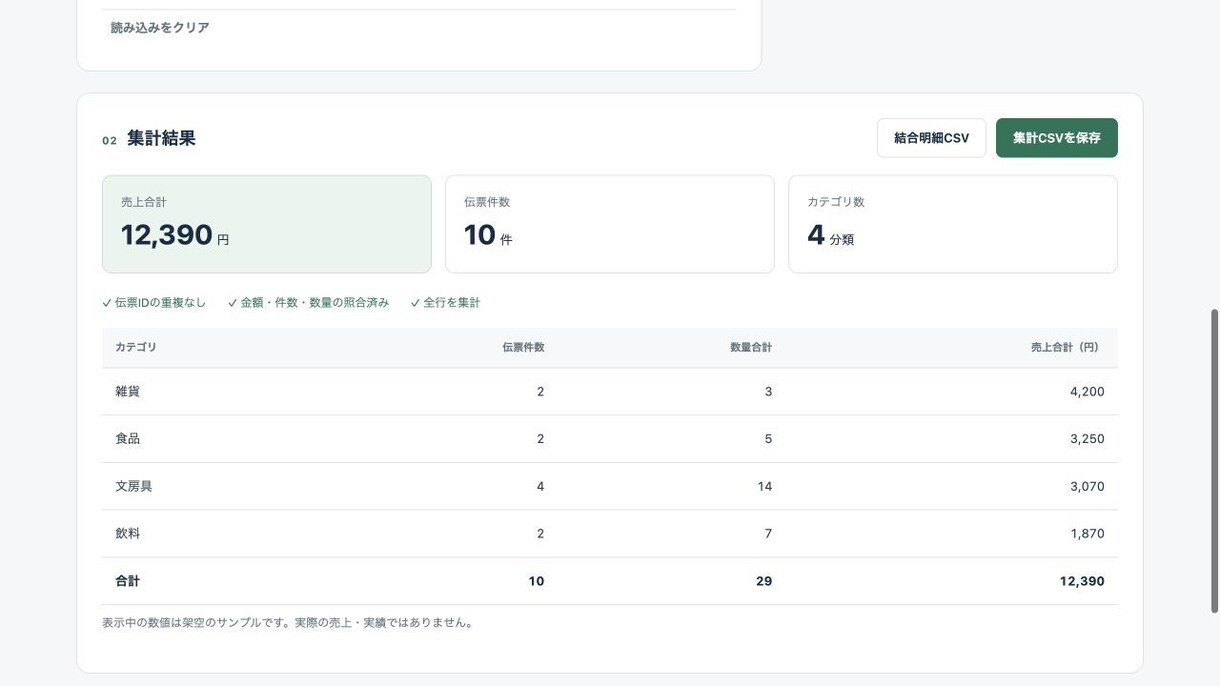
Task: Click the 伝票IDの重複なし status text
Action: coord(160,303)
